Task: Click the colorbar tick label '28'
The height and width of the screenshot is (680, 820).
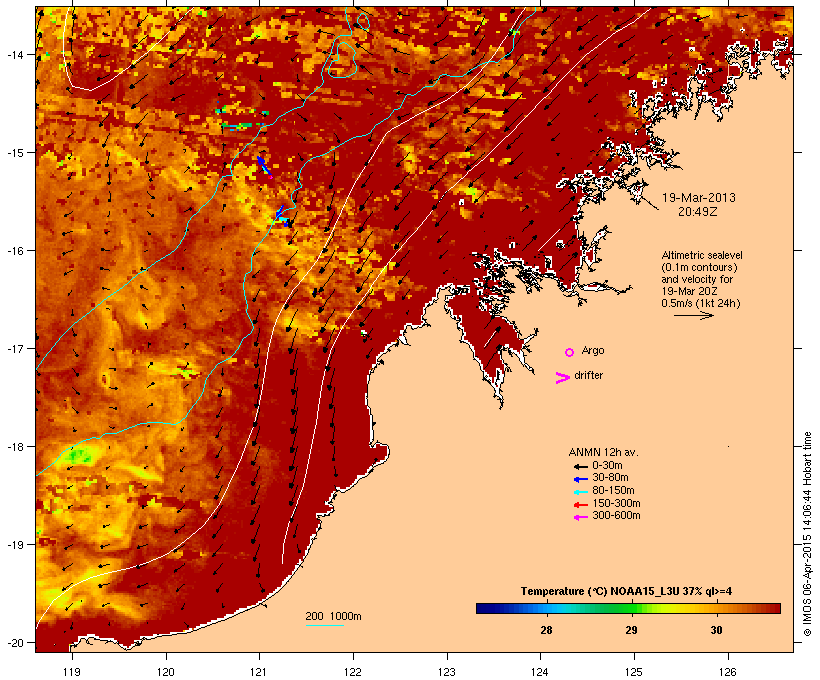Action: (x=546, y=630)
